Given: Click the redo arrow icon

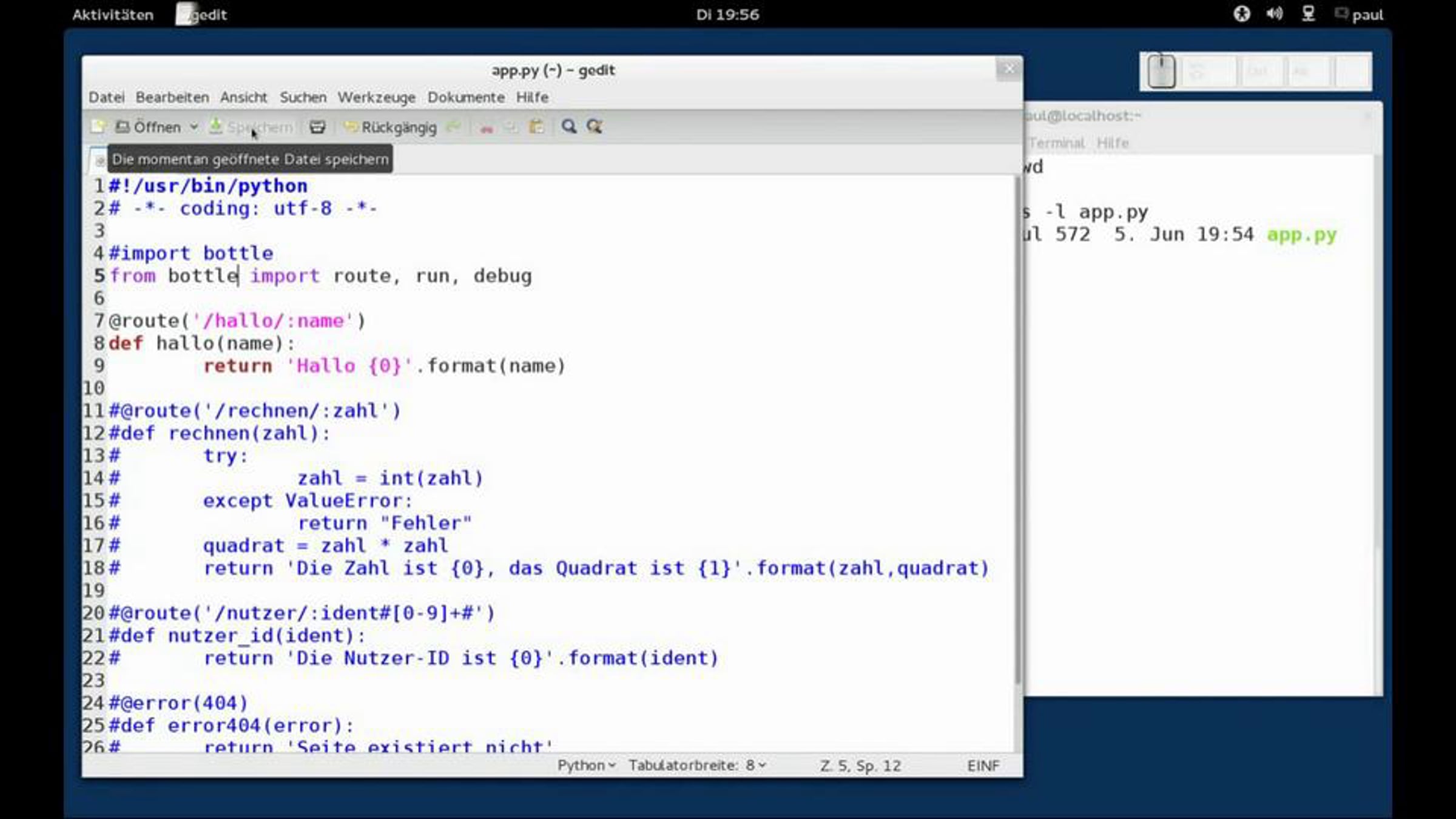Looking at the screenshot, I should tap(453, 127).
